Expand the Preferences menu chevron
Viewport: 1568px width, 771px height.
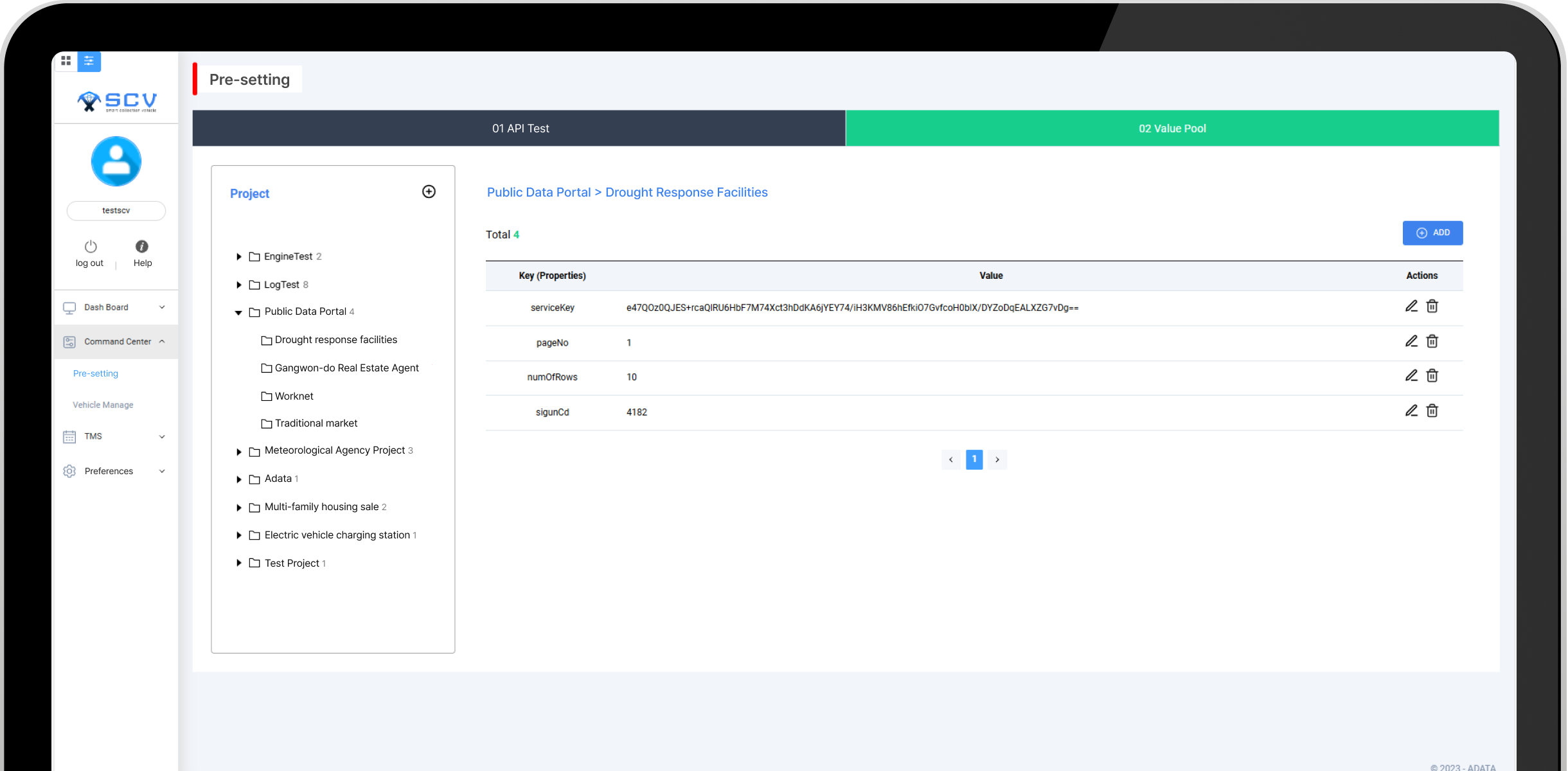pos(162,471)
